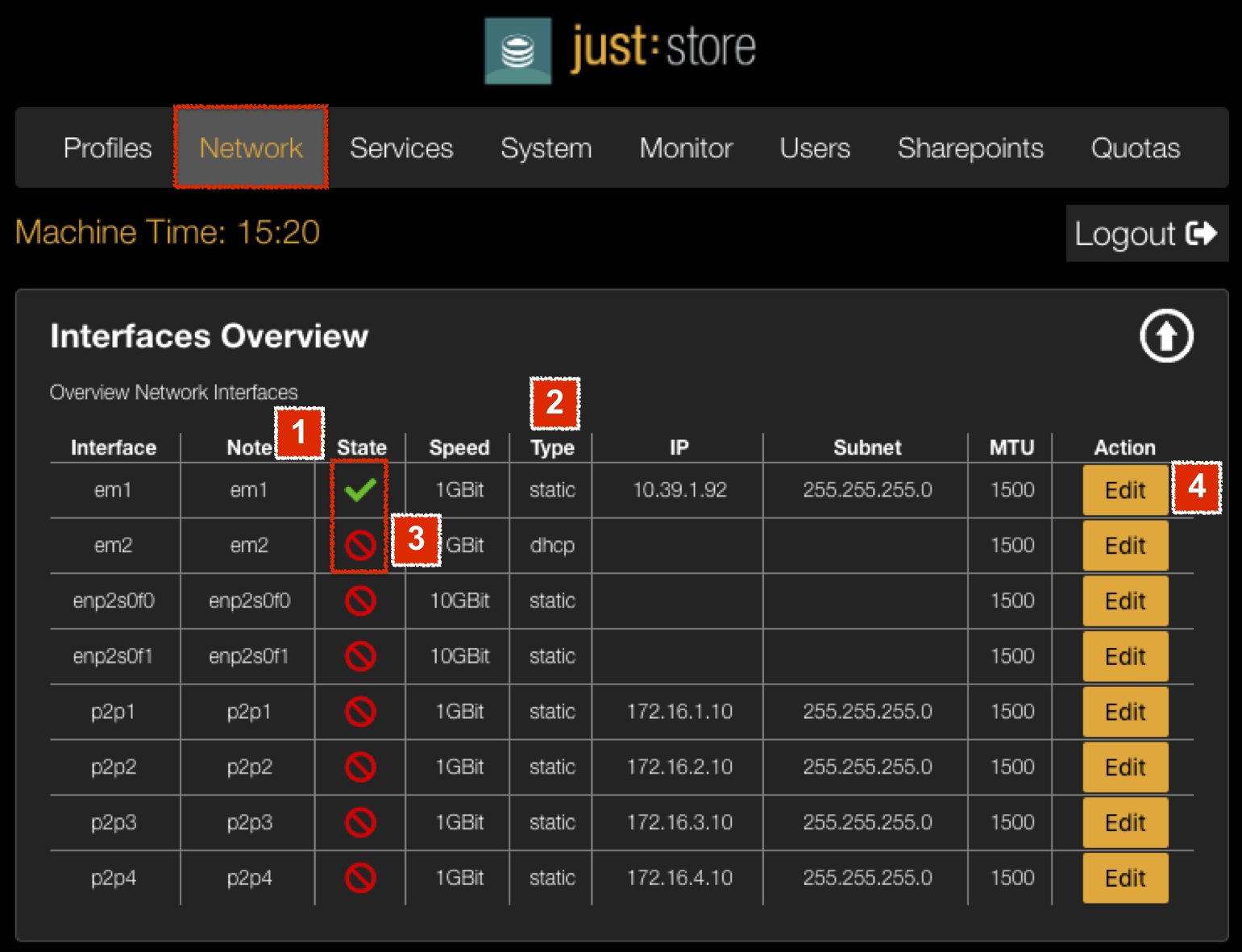Screen dimensions: 1242x952
Task: Click the dhcp type of em2
Action: coord(552,546)
